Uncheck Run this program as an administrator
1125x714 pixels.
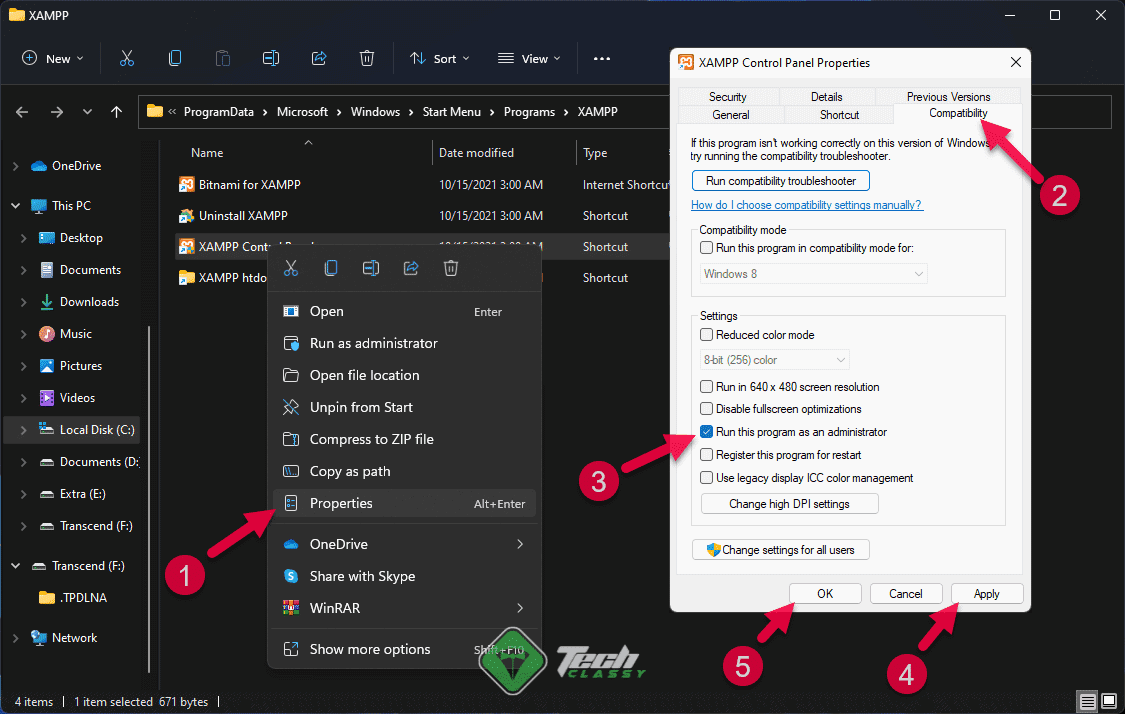(x=706, y=432)
